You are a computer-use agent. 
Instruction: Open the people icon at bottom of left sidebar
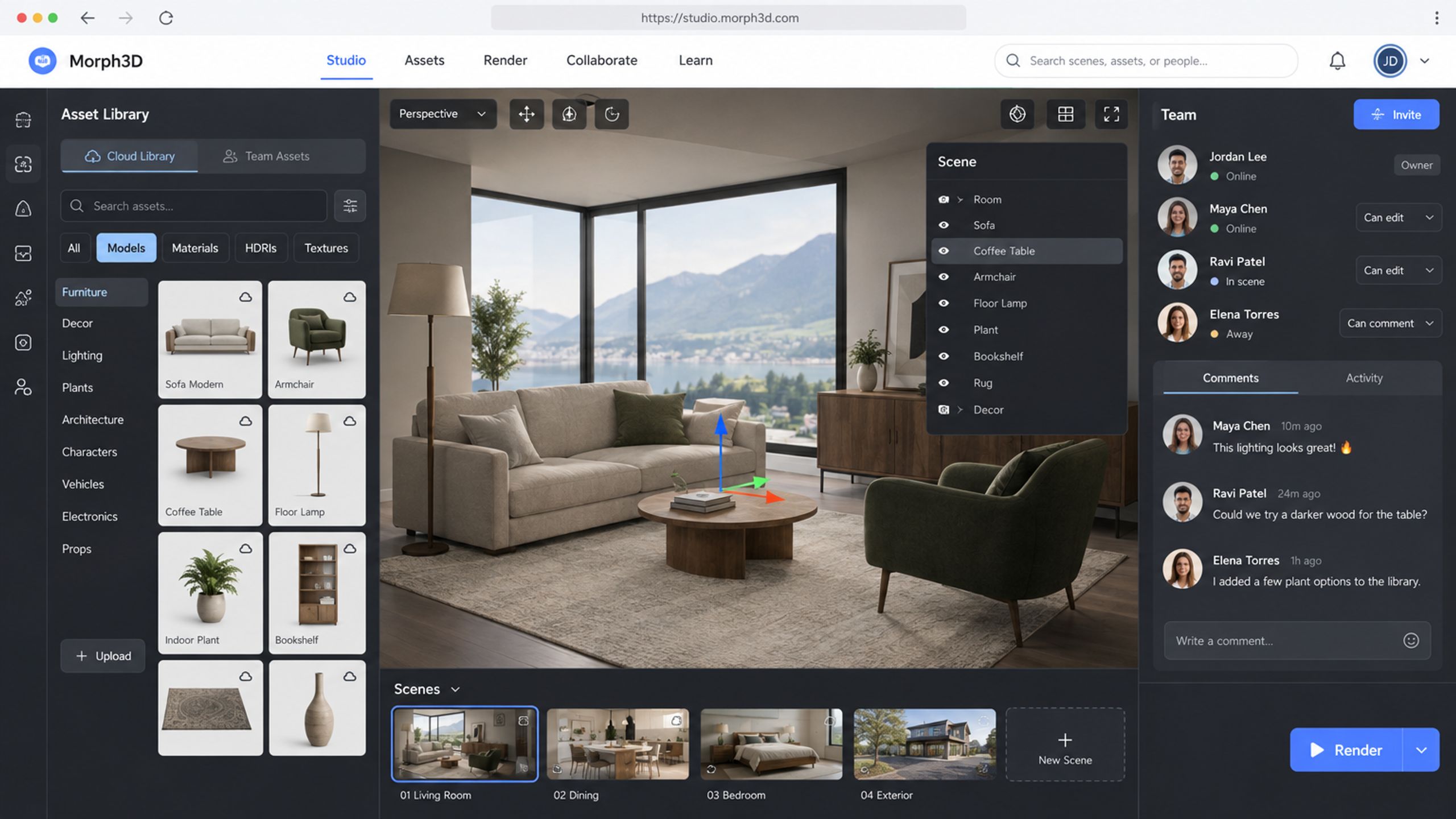tap(23, 387)
